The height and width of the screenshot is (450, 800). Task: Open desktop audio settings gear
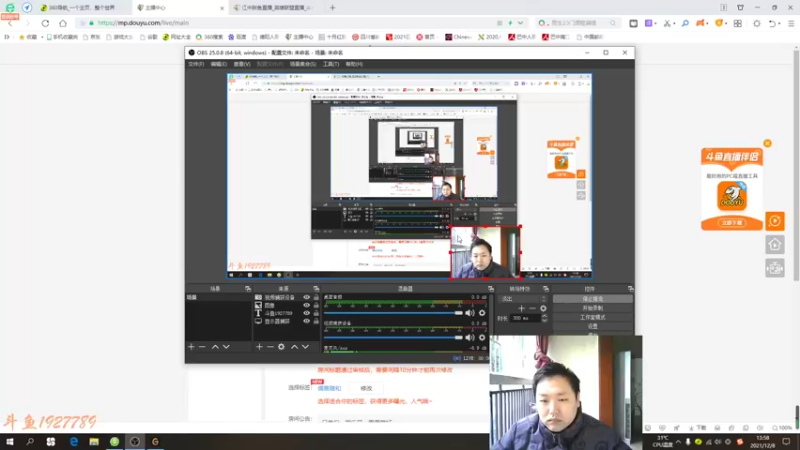(x=482, y=313)
